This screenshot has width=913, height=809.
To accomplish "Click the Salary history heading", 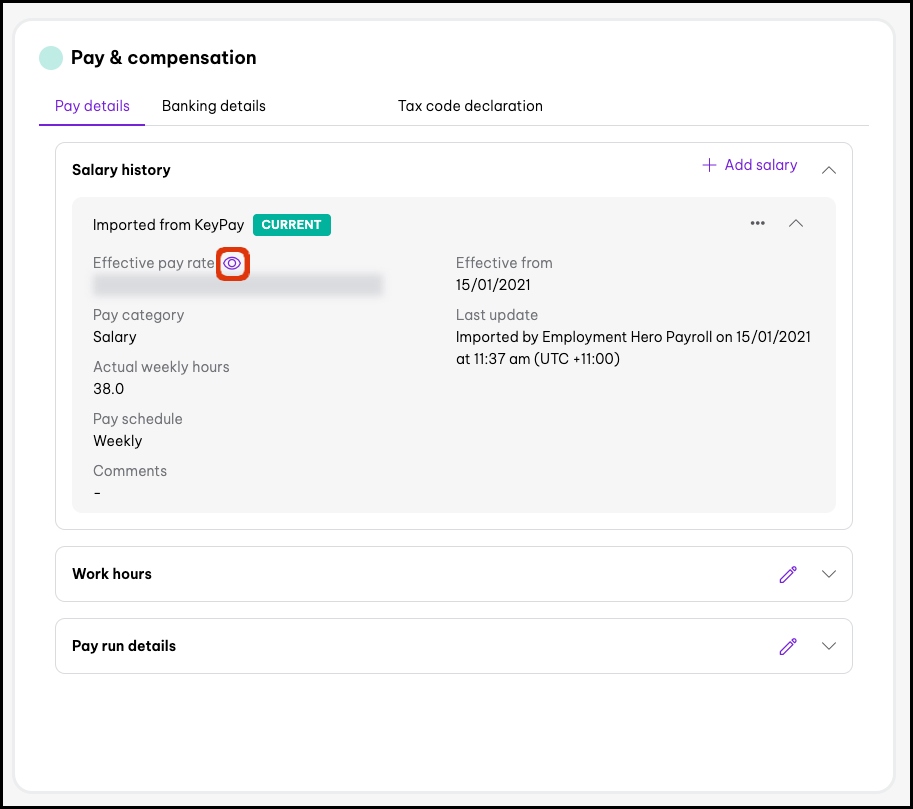I will [121, 170].
